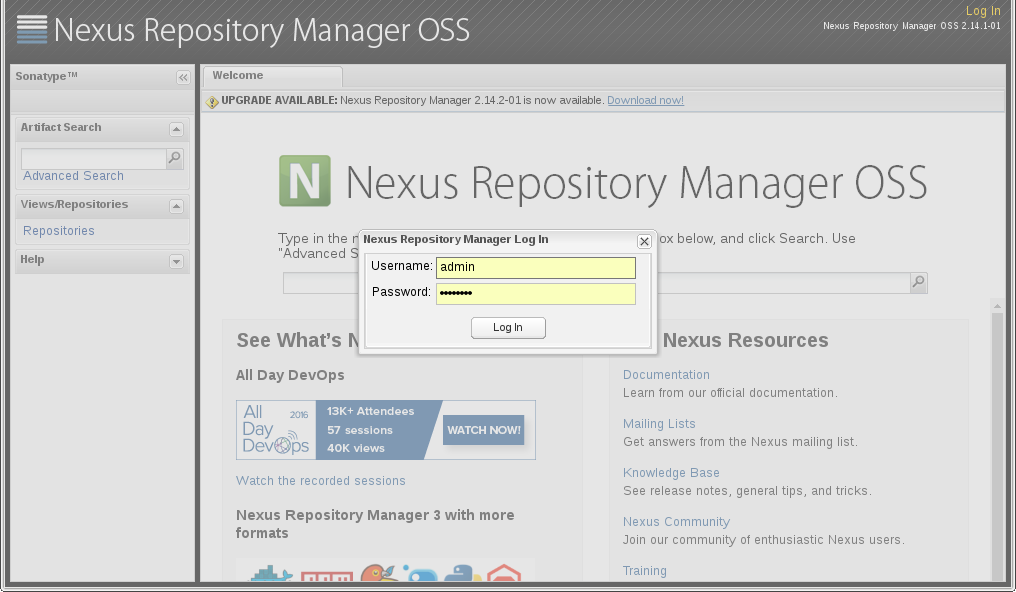
Task: Click the Username input field
Action: (x=535, y=267)
